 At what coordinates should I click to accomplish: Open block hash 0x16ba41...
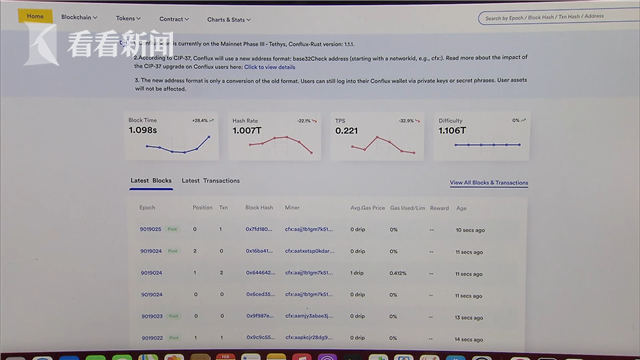point(259,251)
